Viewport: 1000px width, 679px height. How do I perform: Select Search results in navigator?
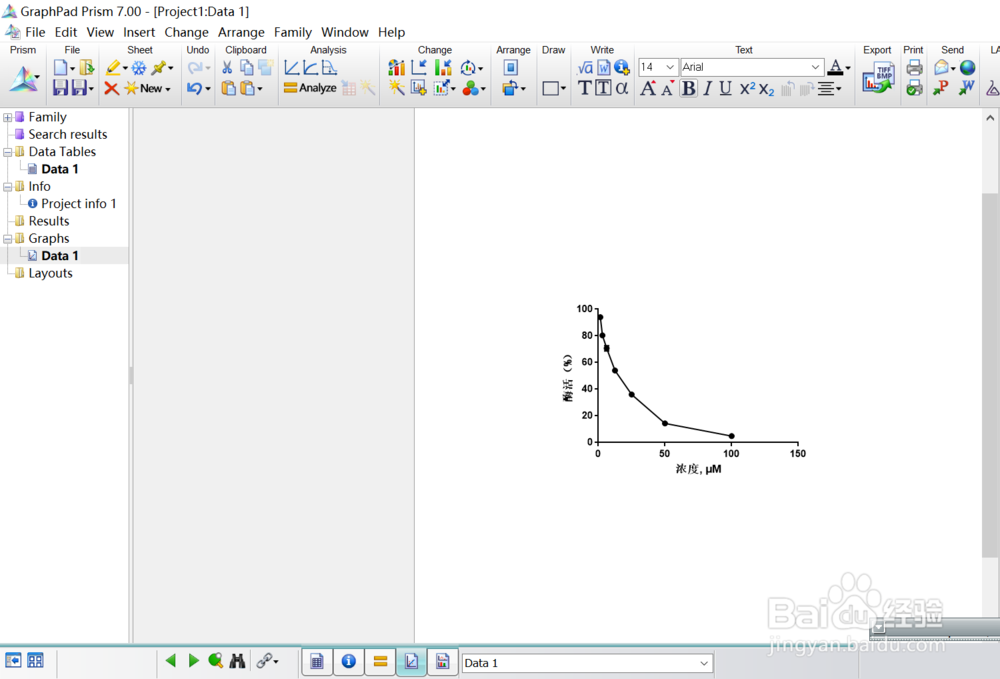68,134
